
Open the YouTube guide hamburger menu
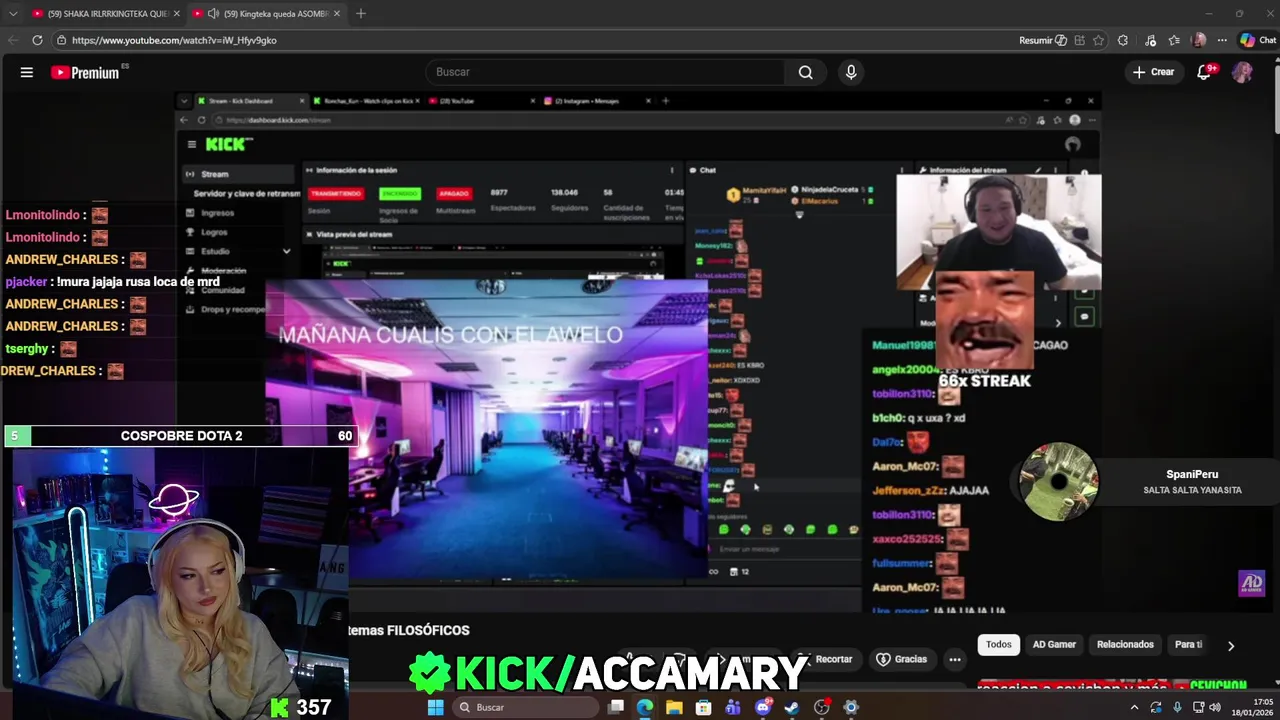coord(27,72)
